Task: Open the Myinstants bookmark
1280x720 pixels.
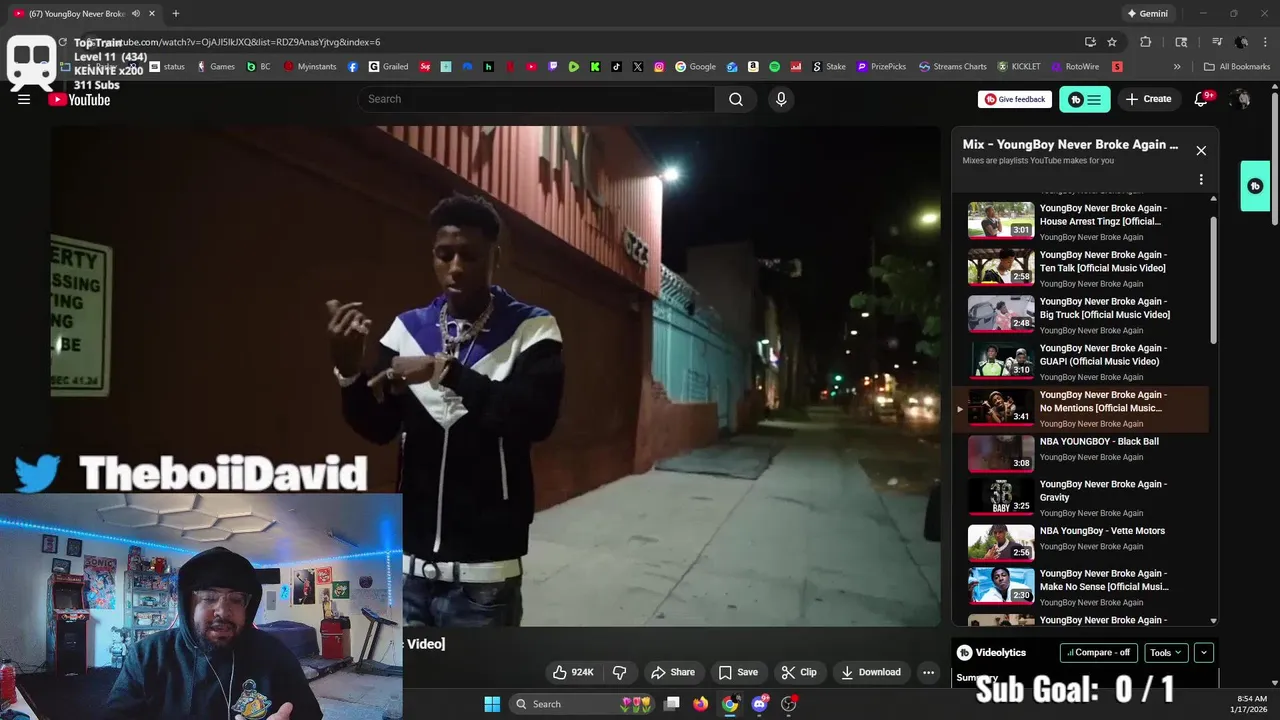Action: (x=310, y=67)
